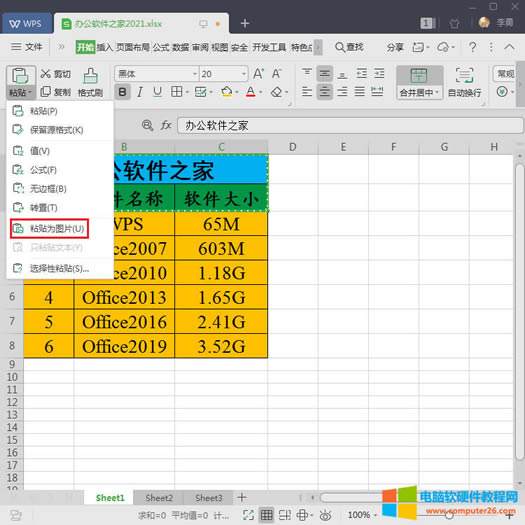Click the normal grid view icon
525x525 pixels.
point(267,515)
